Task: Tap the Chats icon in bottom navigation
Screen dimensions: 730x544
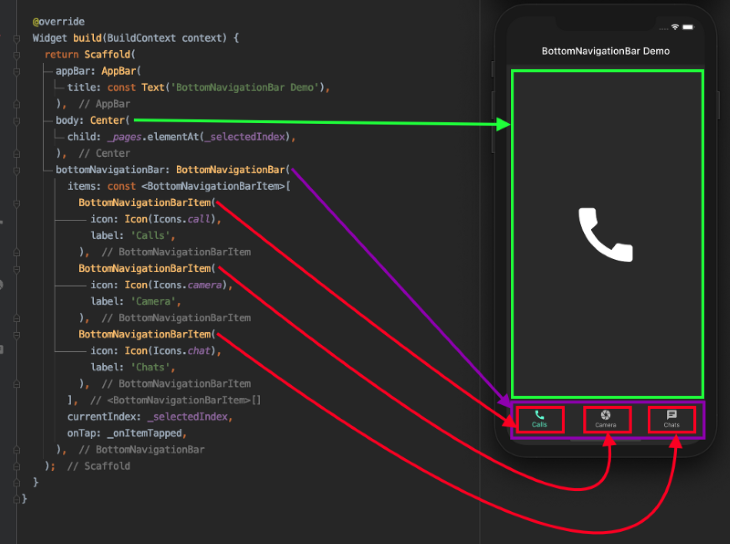Action: 672,415
